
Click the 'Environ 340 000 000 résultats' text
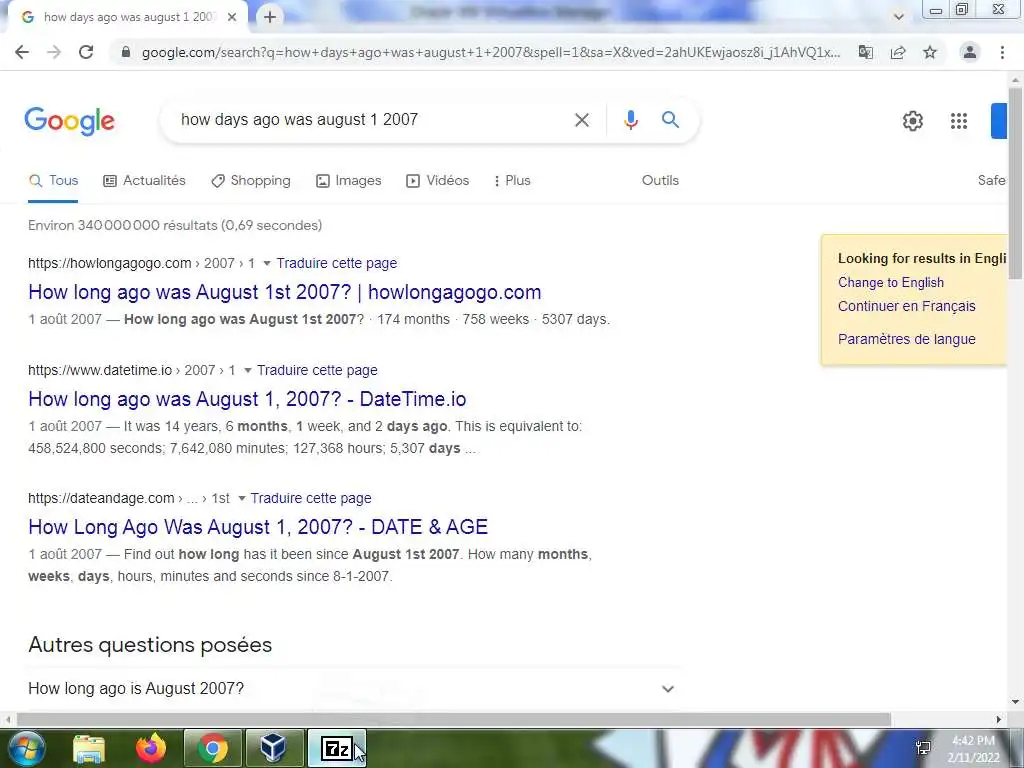tap(175, 225)
